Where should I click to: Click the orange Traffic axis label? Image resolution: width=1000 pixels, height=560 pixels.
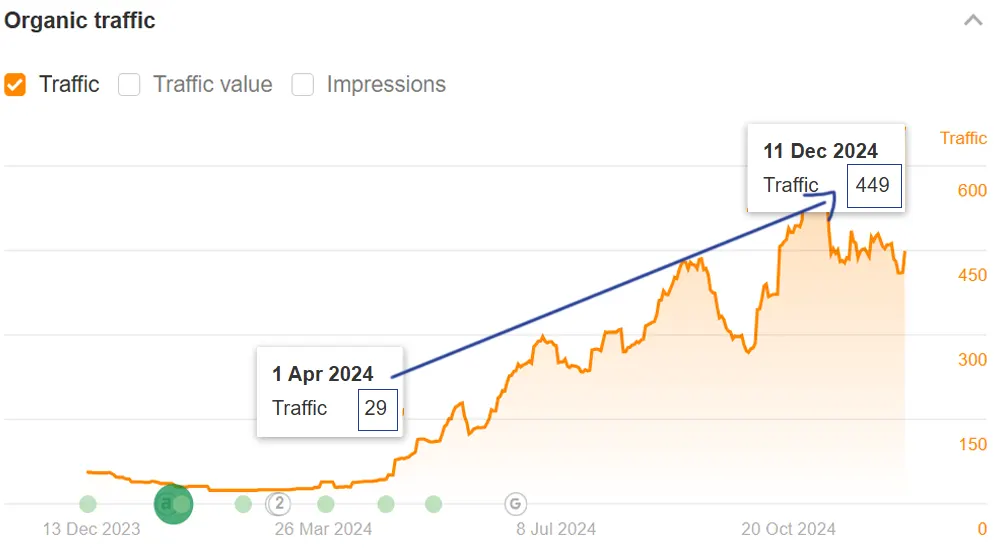tap(963, 138)
